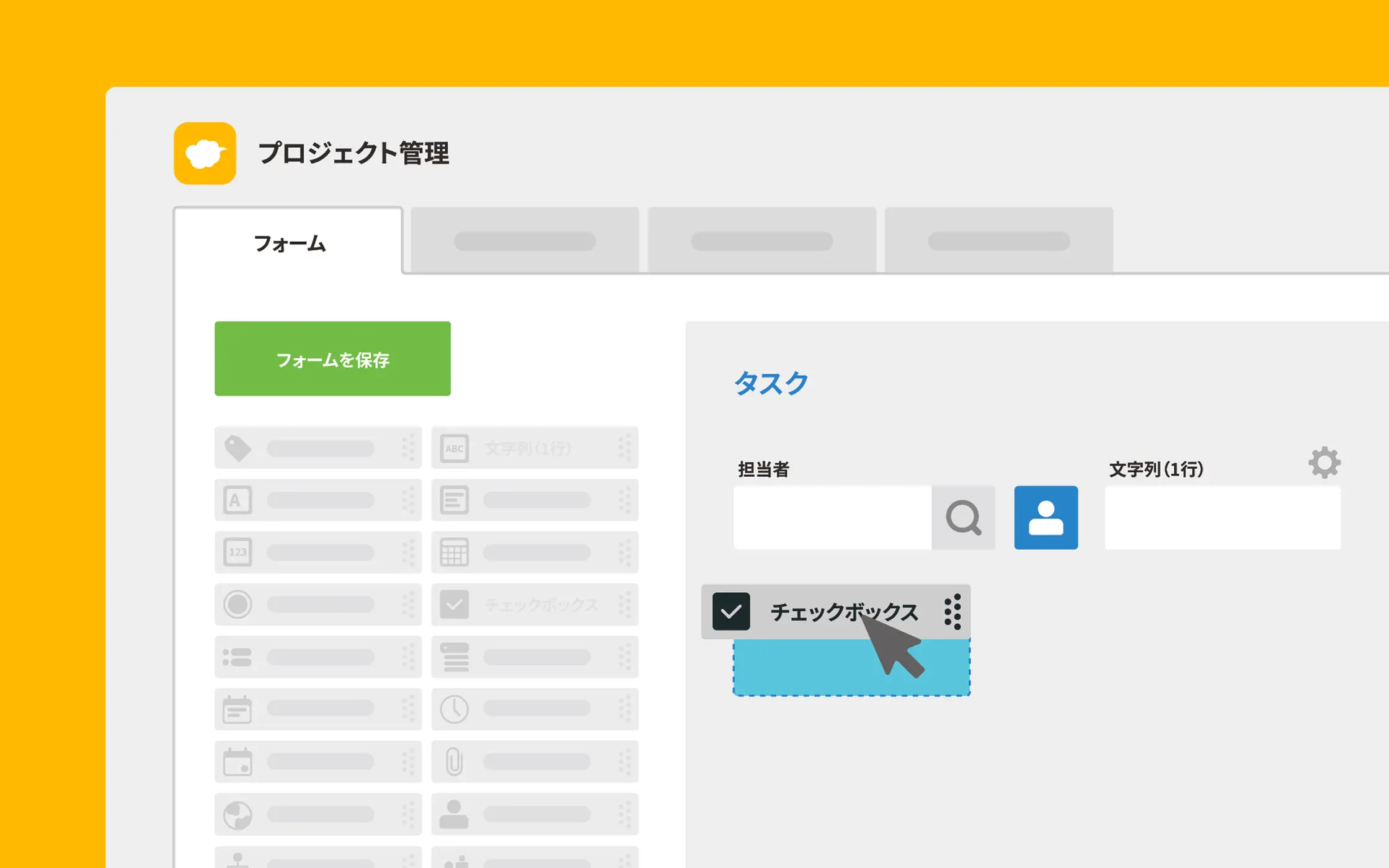Image resolution: width=1389 pixels, height=868 pixels.
Task: Click the フォームを保存 button
Action: 332,359
